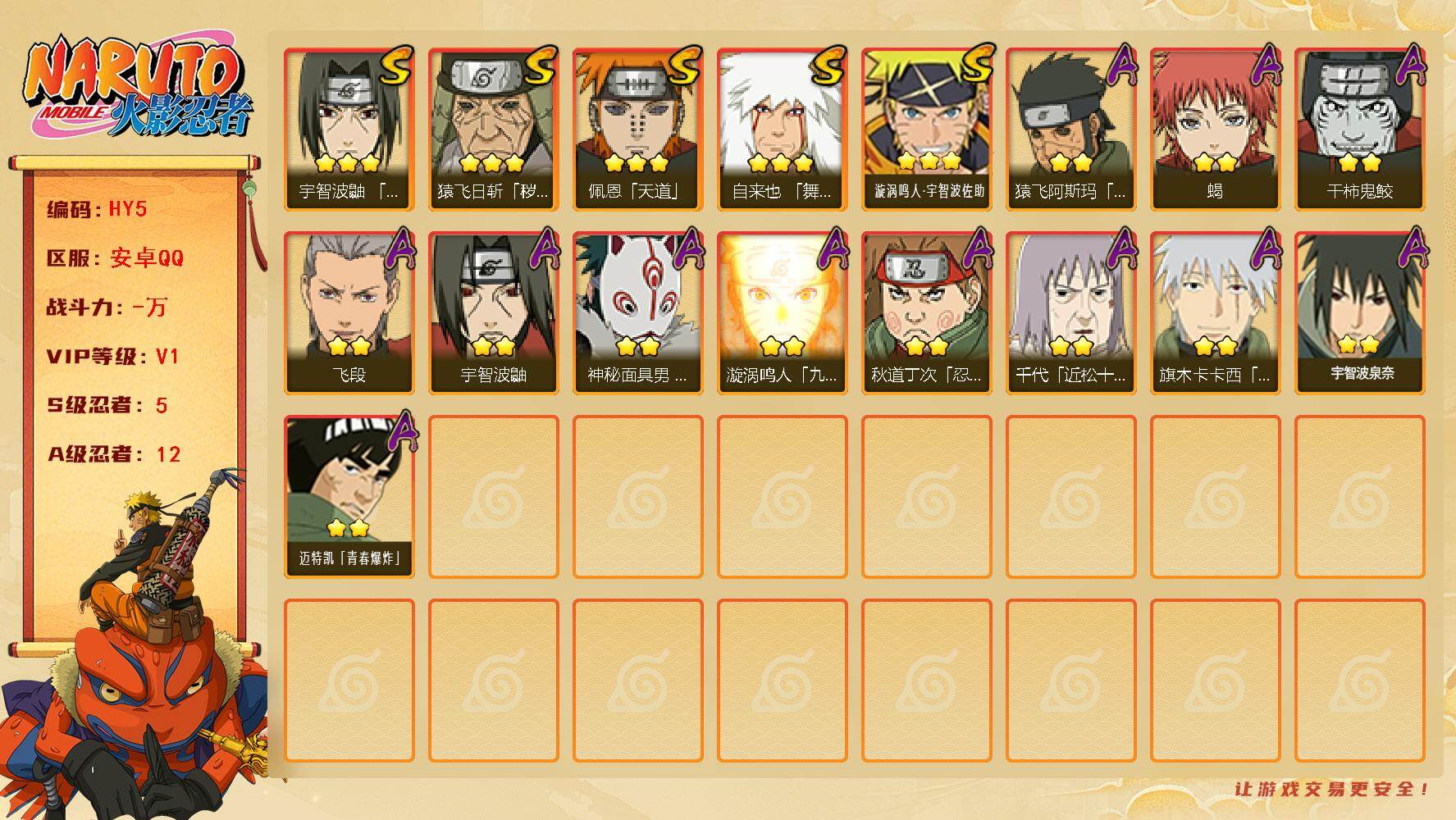Click the VIP等级: V1 text
The height and width of the screenshot is (820, 1456).
(x=113, y=357)
